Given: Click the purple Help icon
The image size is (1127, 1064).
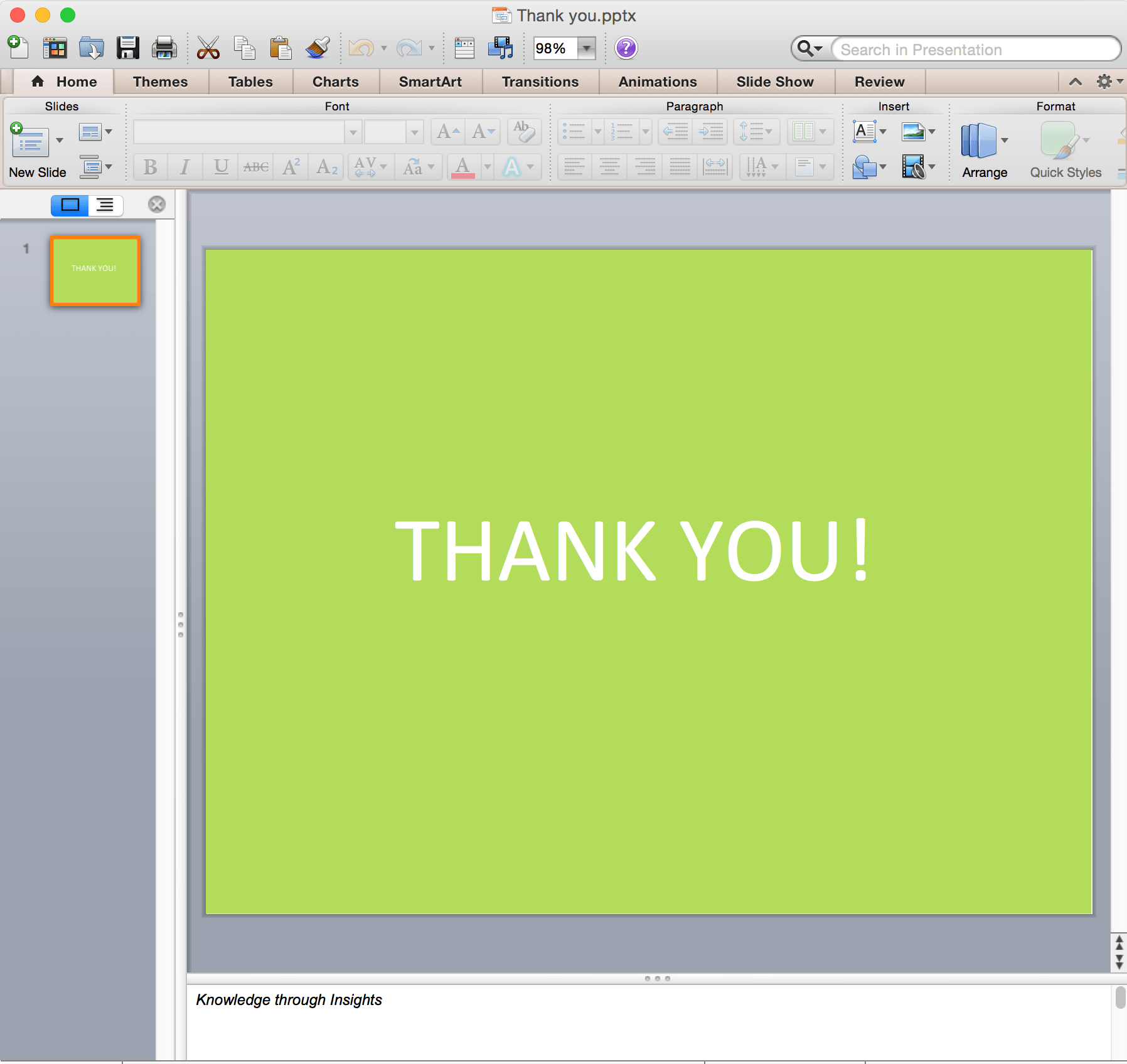Looking at the screenshot, I should point(624,48).
